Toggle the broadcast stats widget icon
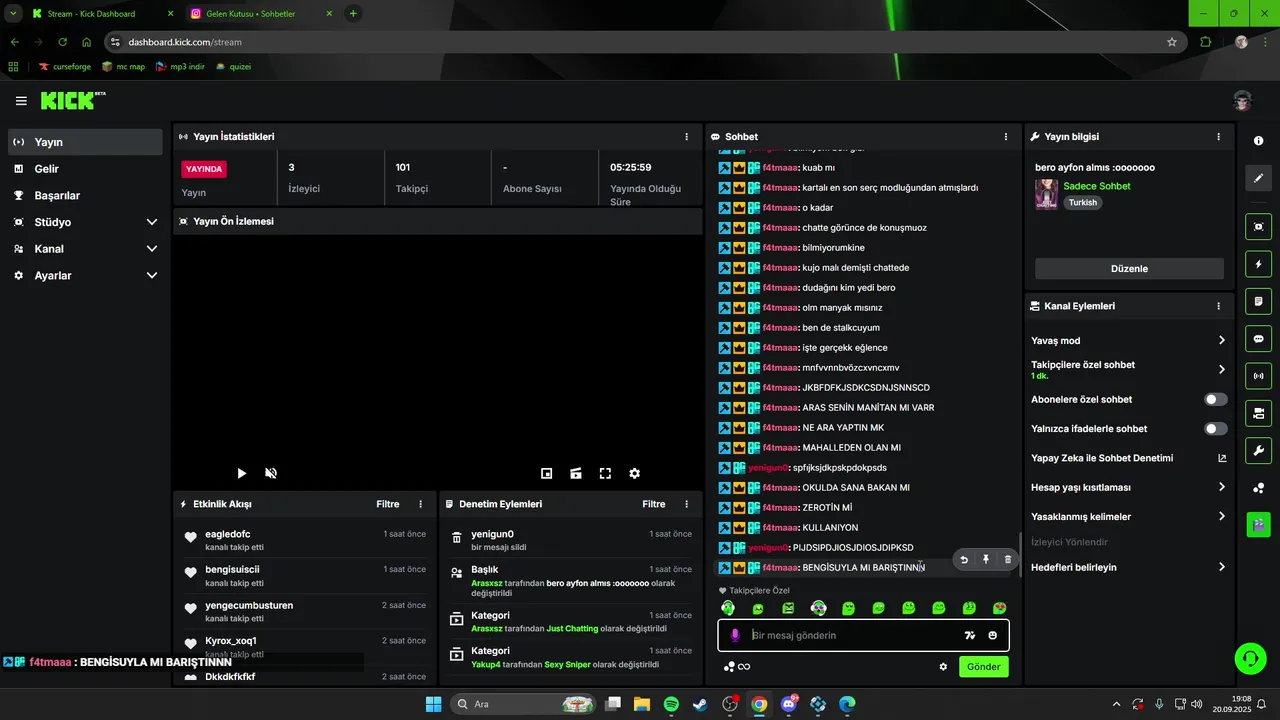Image resolution: width=1280 pixels, height=720 pixels. pyautogui.click(x=1259, y=376)
